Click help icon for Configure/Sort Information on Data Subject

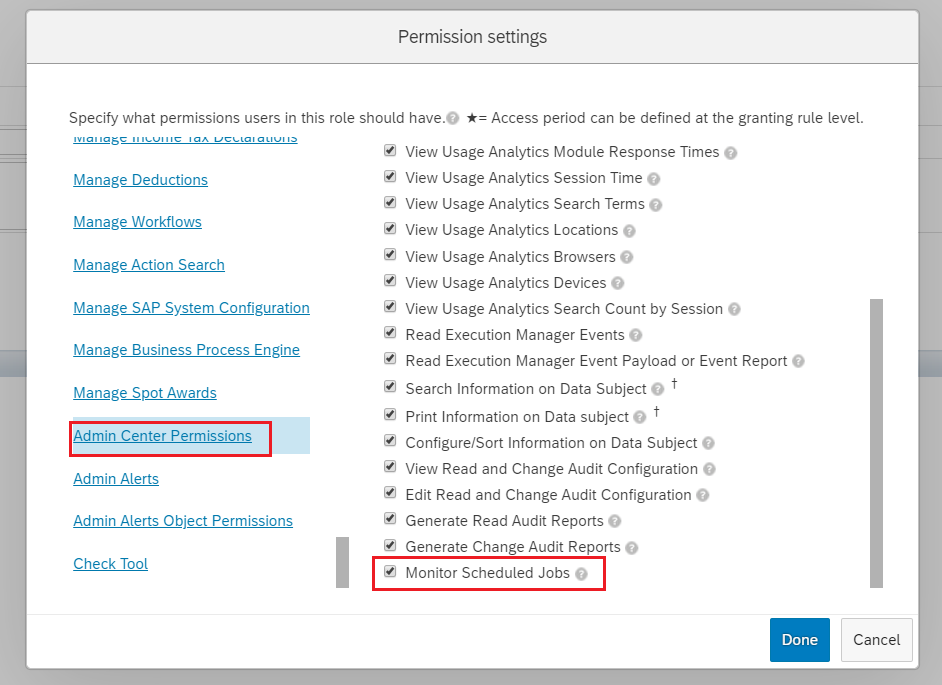708,443
